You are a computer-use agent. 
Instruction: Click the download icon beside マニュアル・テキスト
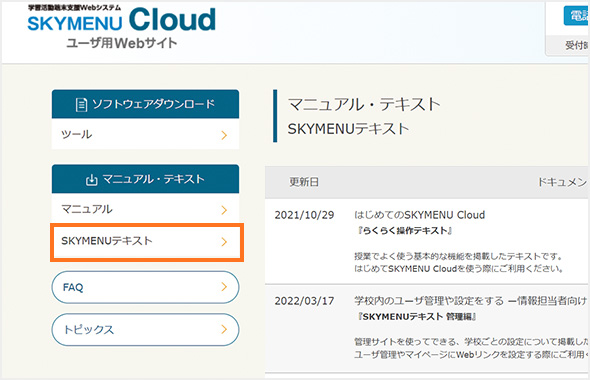[91, 179]
